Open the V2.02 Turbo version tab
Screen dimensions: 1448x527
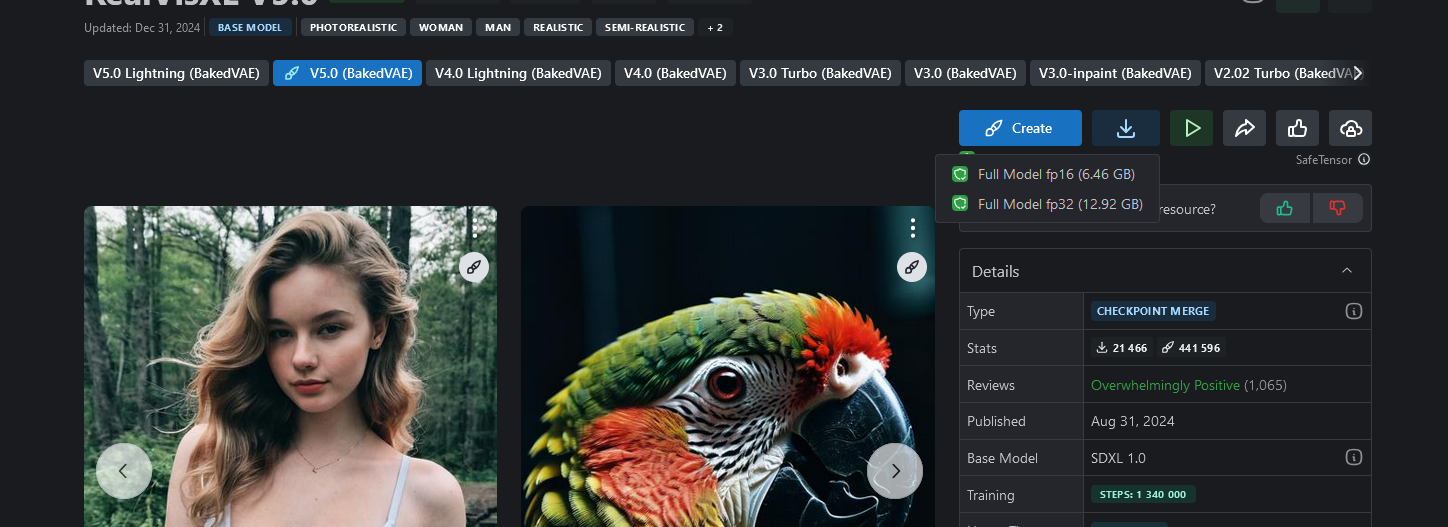(x=1285, y=73)
